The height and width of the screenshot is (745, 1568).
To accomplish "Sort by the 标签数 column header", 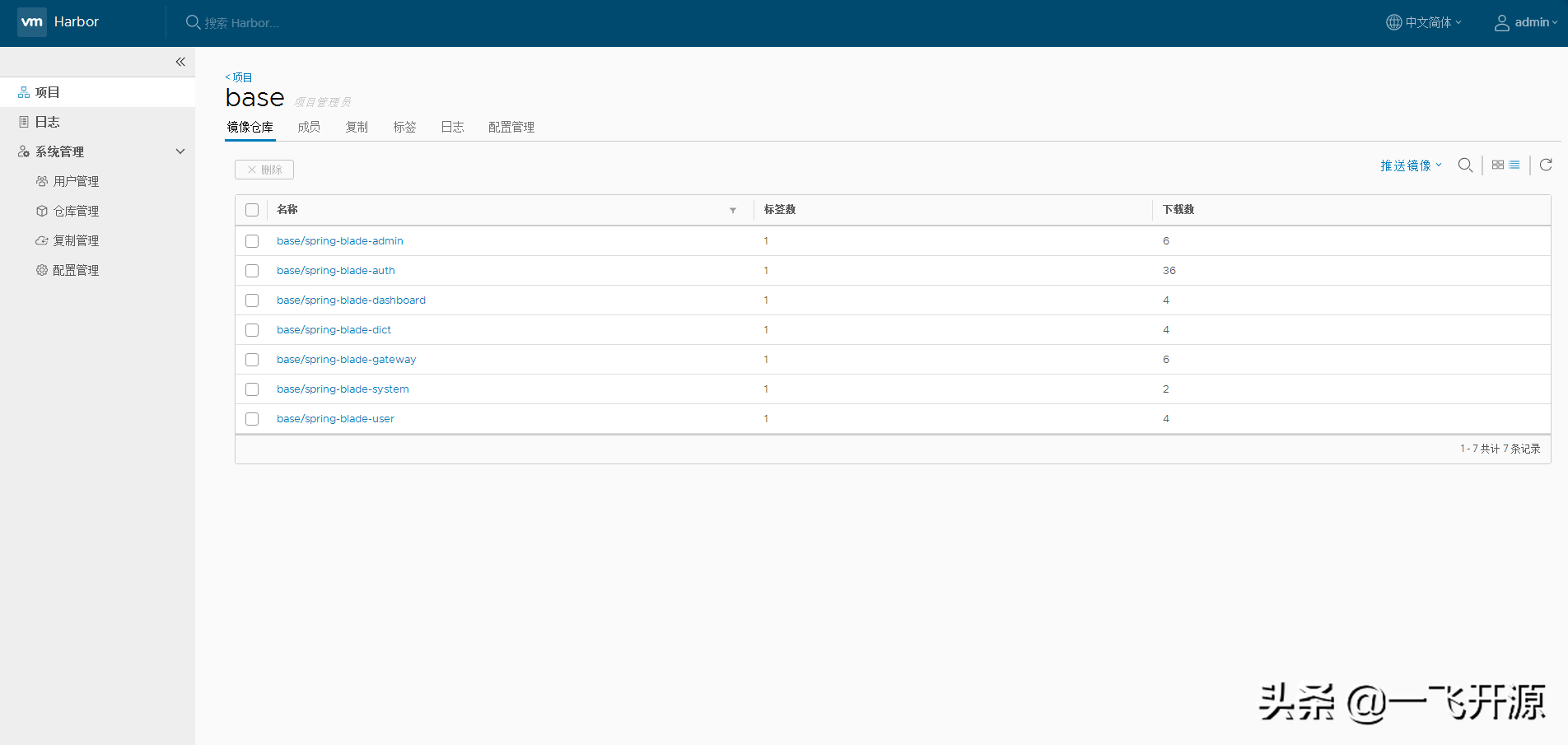I will (x=780, y=210).
